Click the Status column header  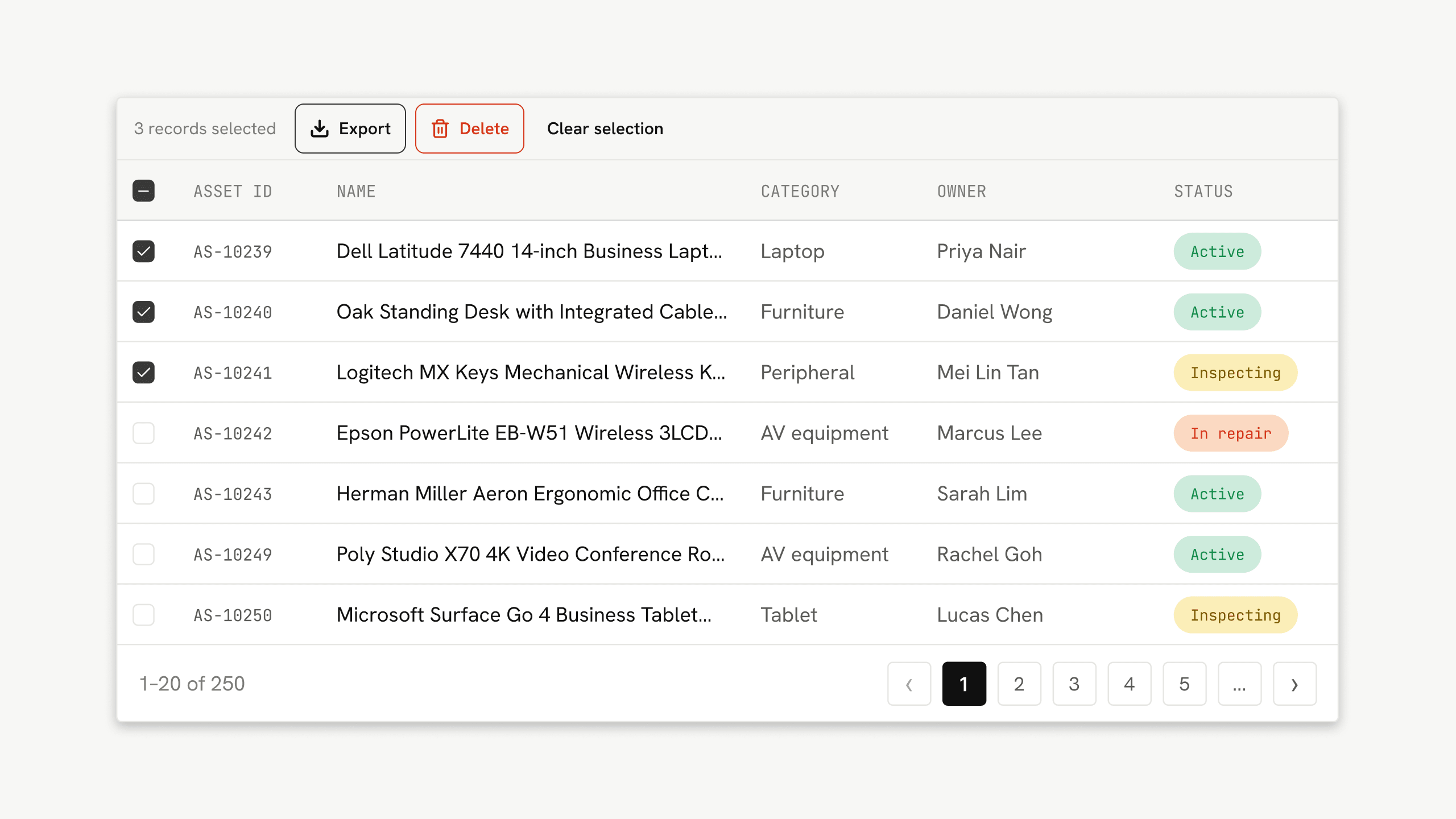click(1203, 191)
